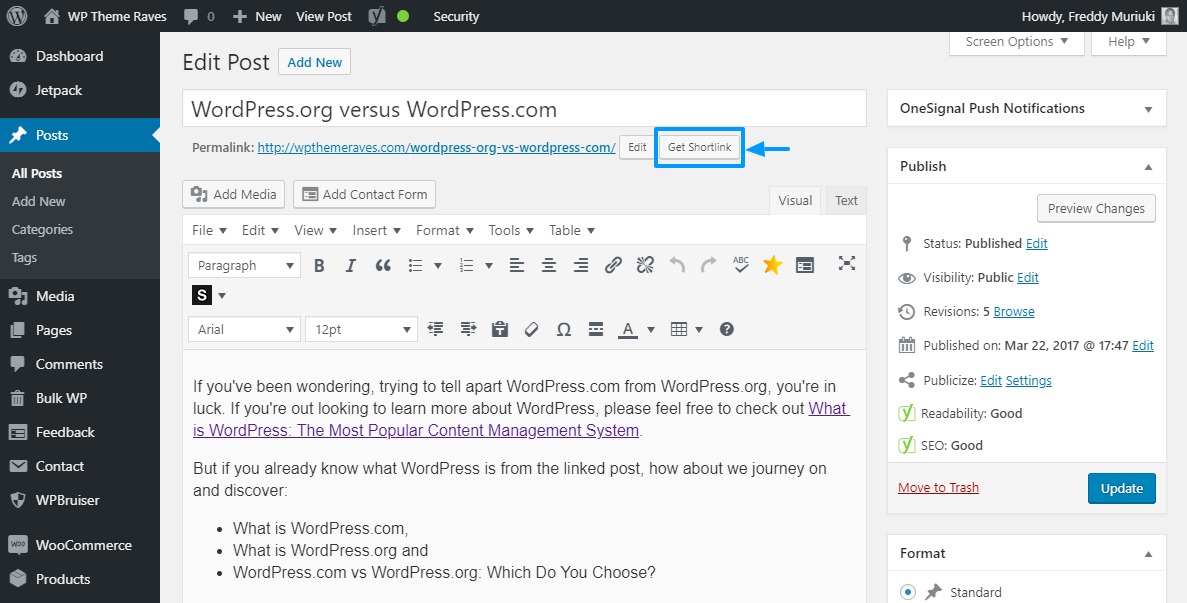Screen dimensions: 1187x603
Task: Expand OneSignal Push Notifications panel
Action: coord(1148,109)
